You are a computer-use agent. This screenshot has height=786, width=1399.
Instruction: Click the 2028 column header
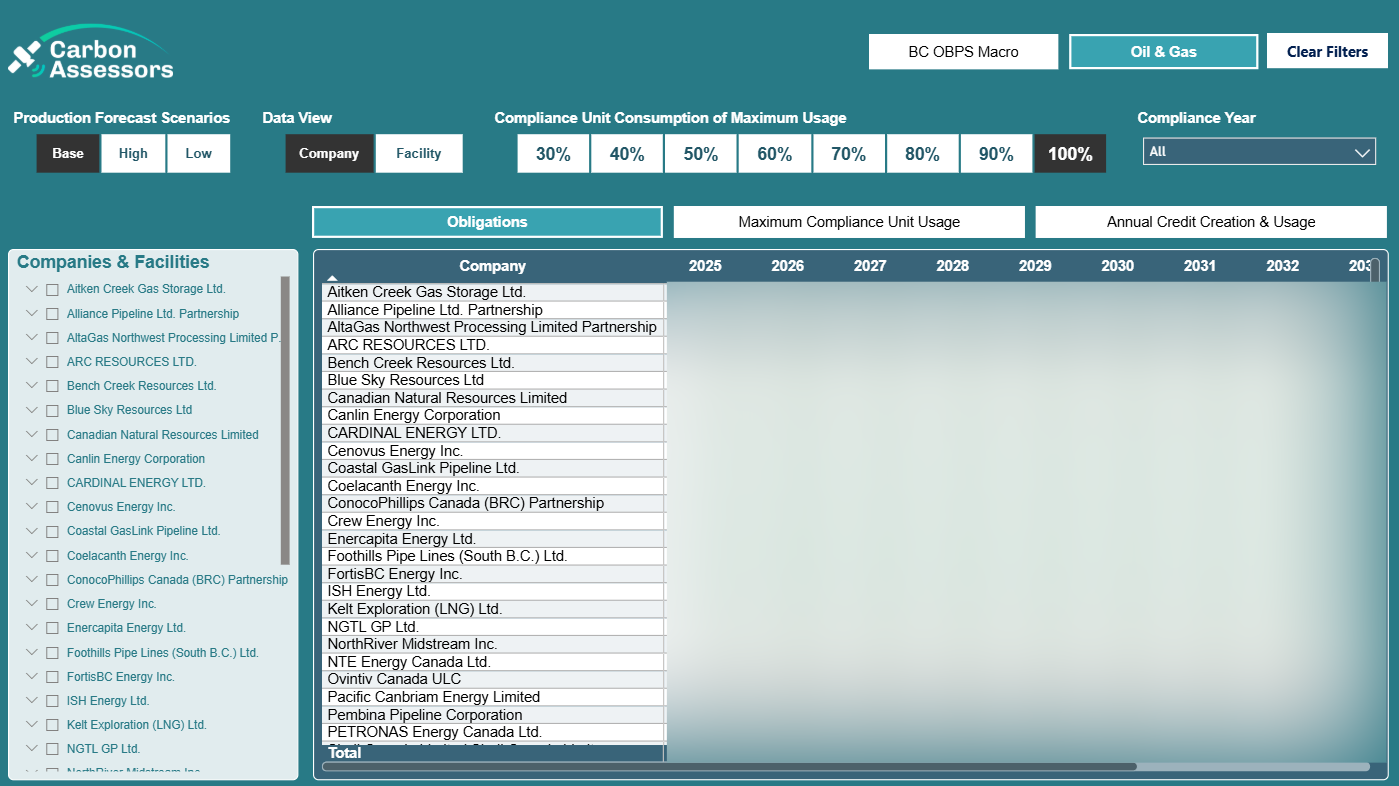coord(952,266)
